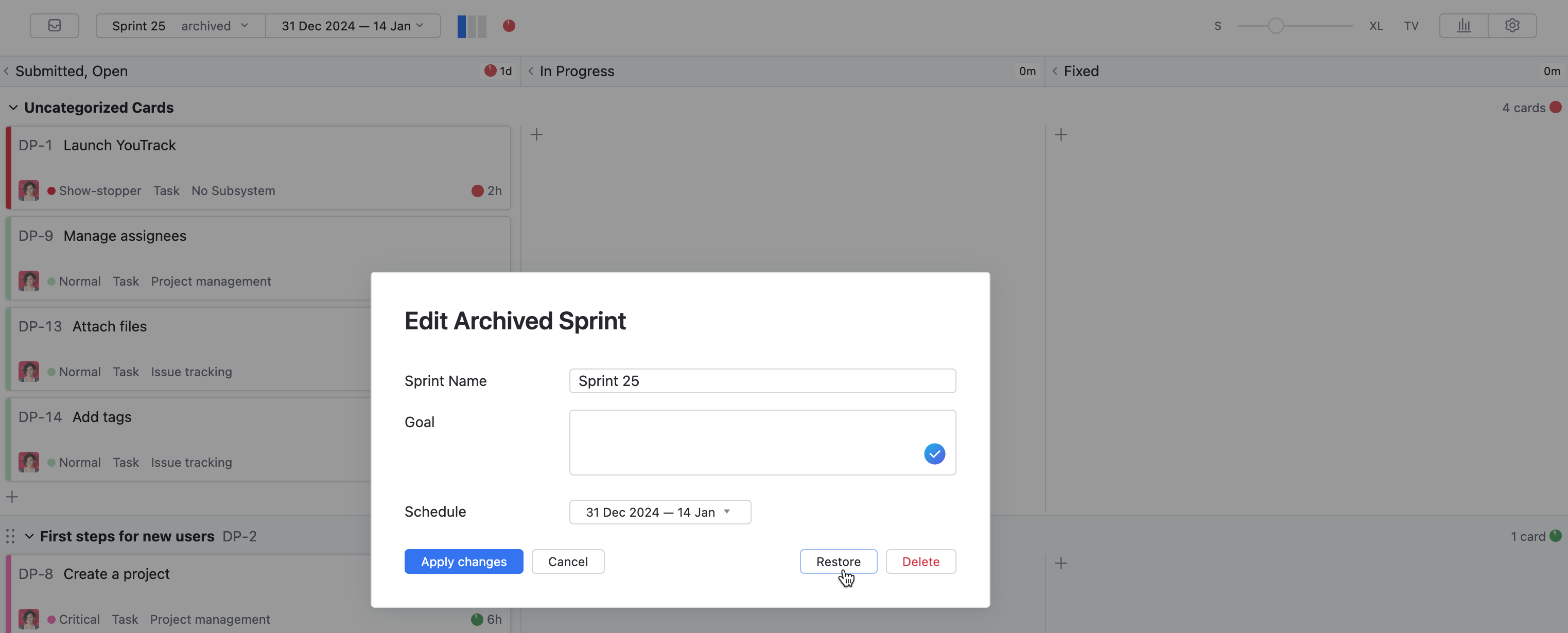Open the chart reports icon

(1464, 26)
